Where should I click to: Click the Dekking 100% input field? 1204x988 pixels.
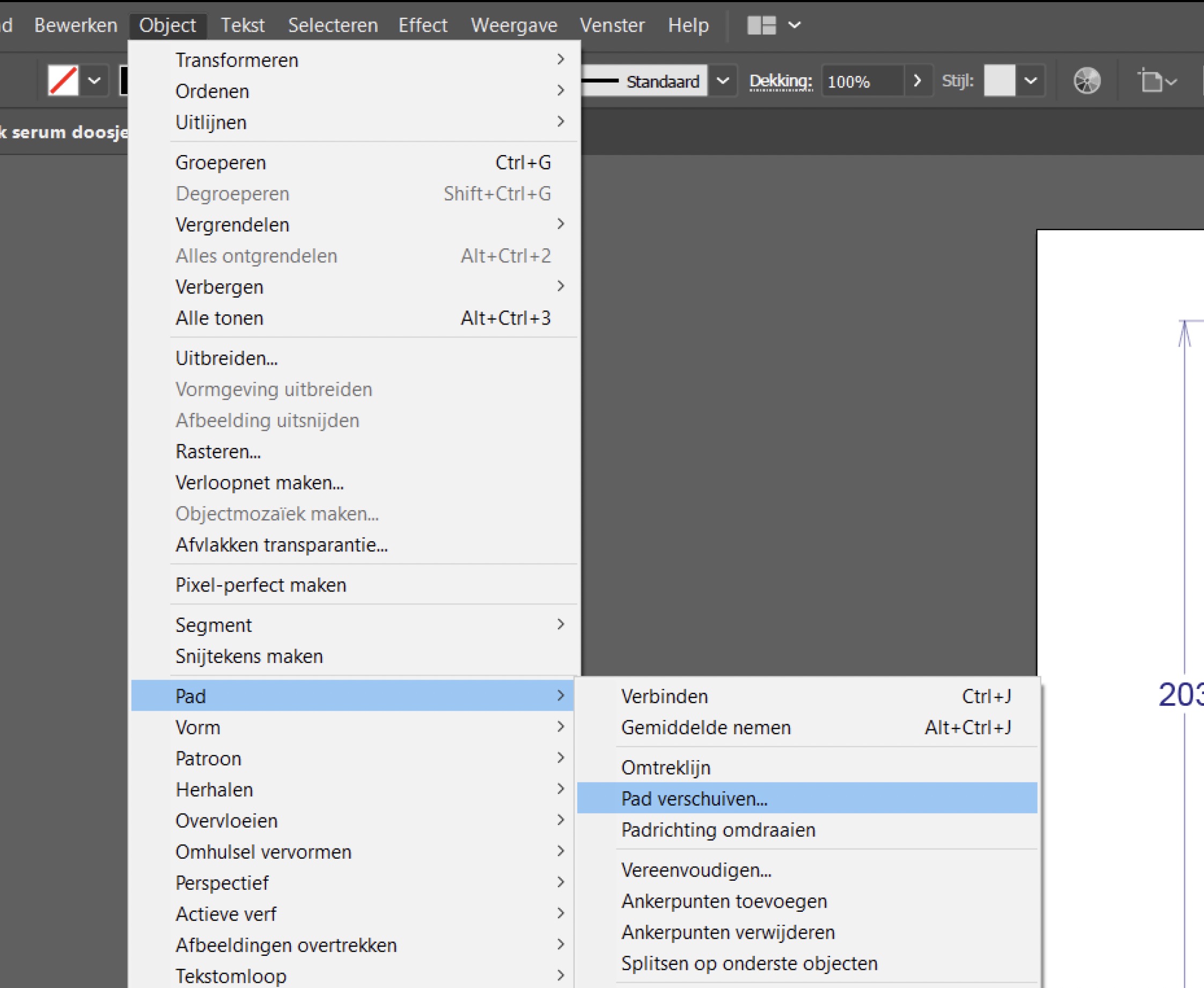[862, 82]
